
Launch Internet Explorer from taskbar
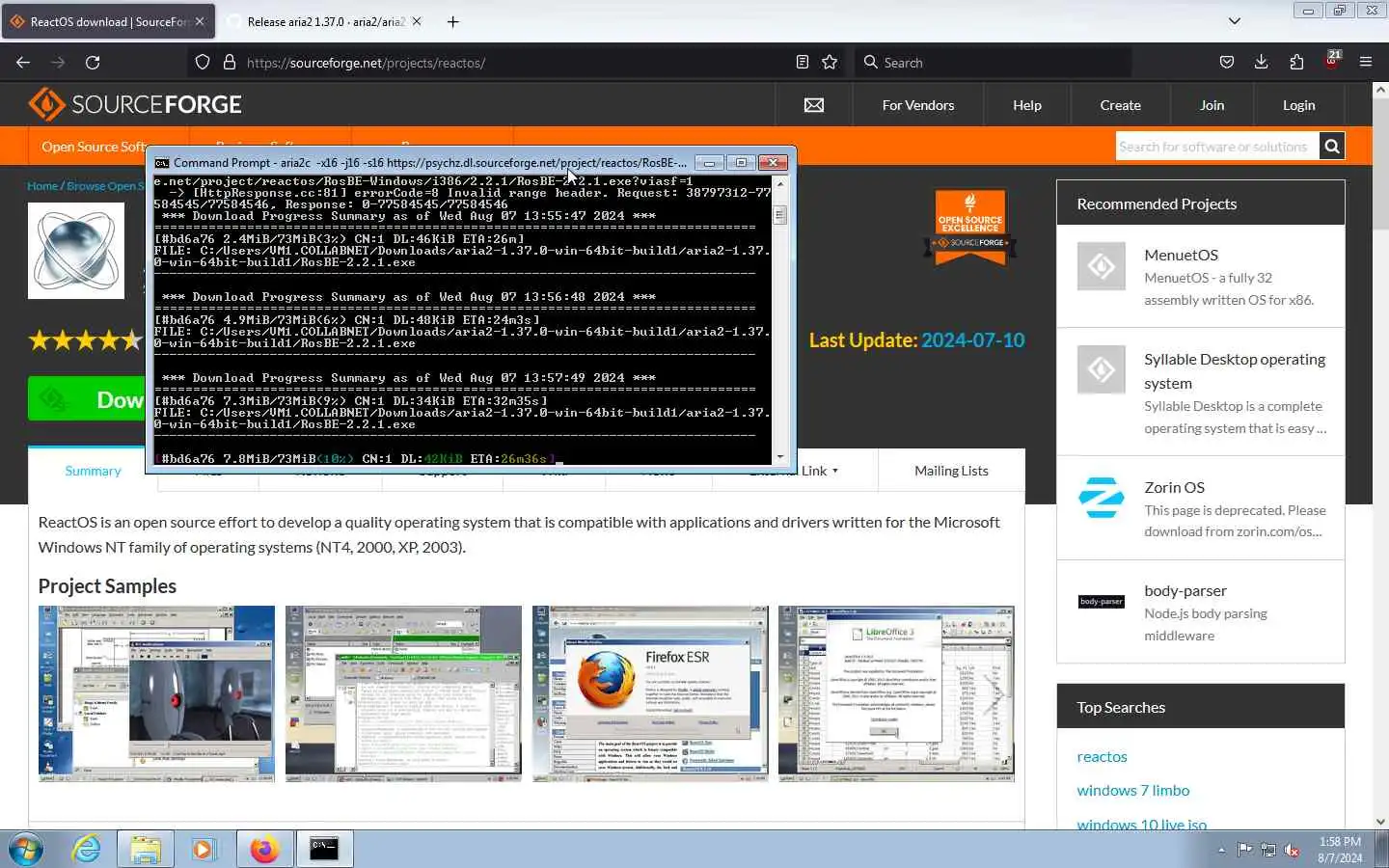[87, 850]
